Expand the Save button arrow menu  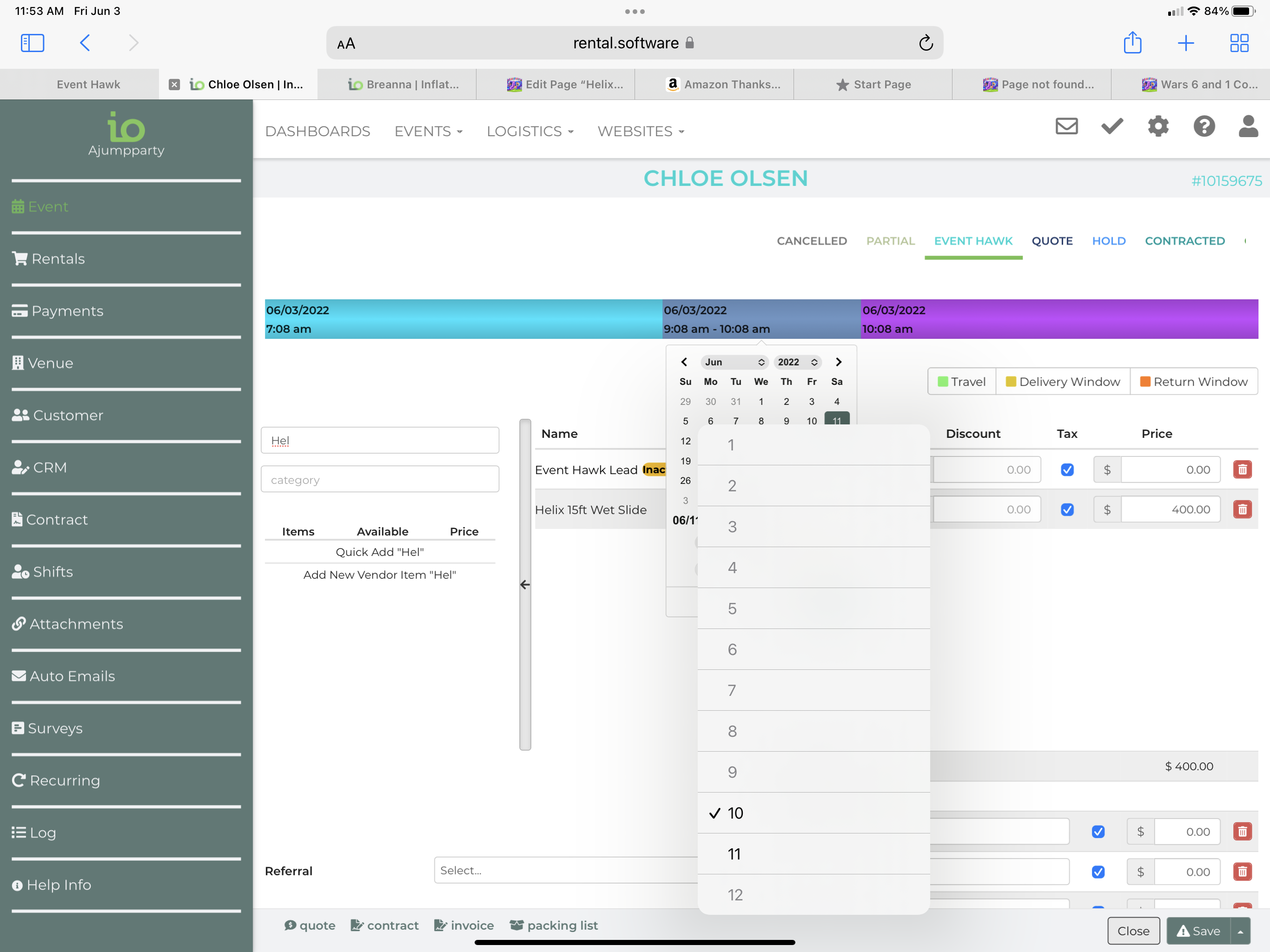pyautogui.click(x=1241, y=931)
